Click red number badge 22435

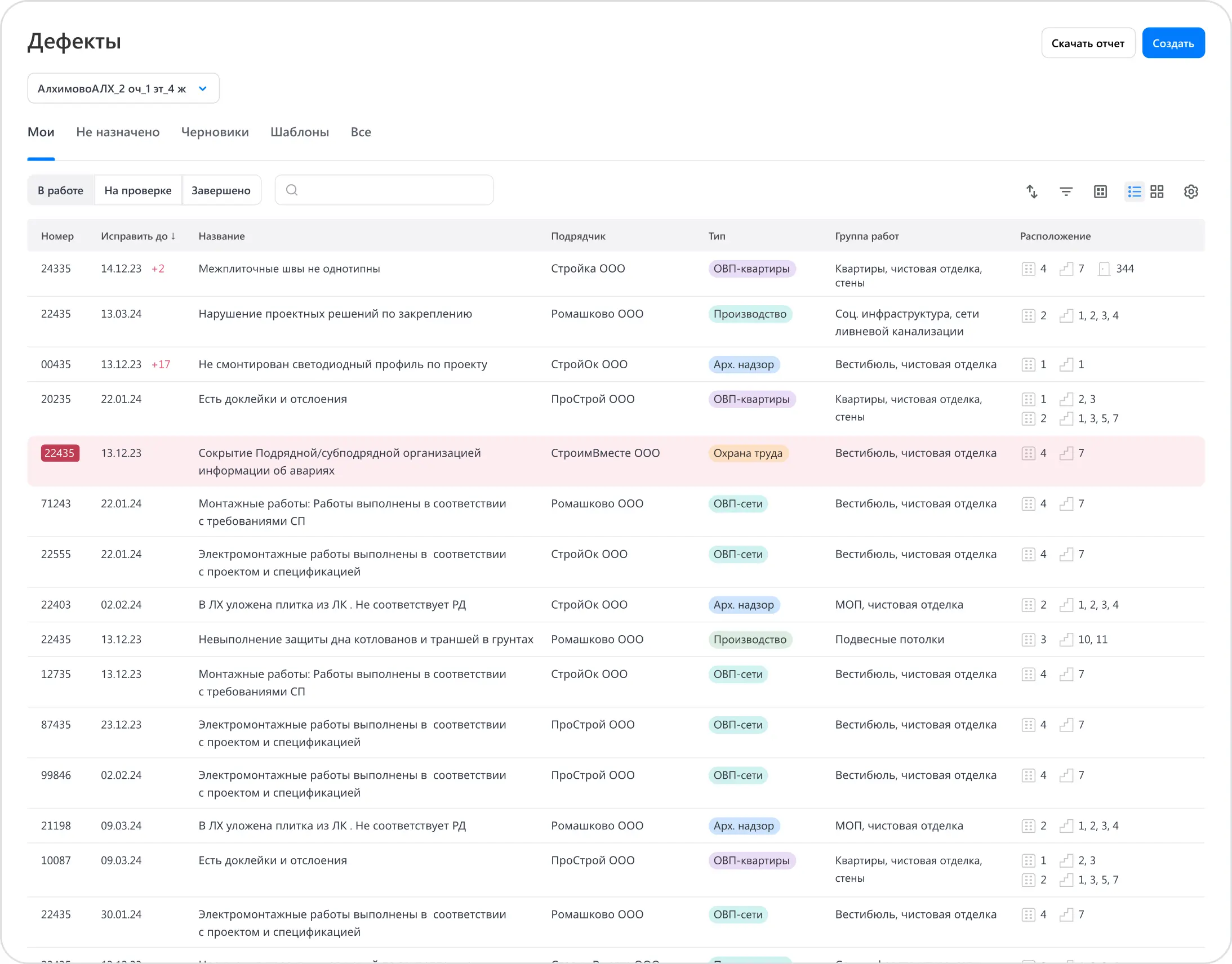[60, 453]
